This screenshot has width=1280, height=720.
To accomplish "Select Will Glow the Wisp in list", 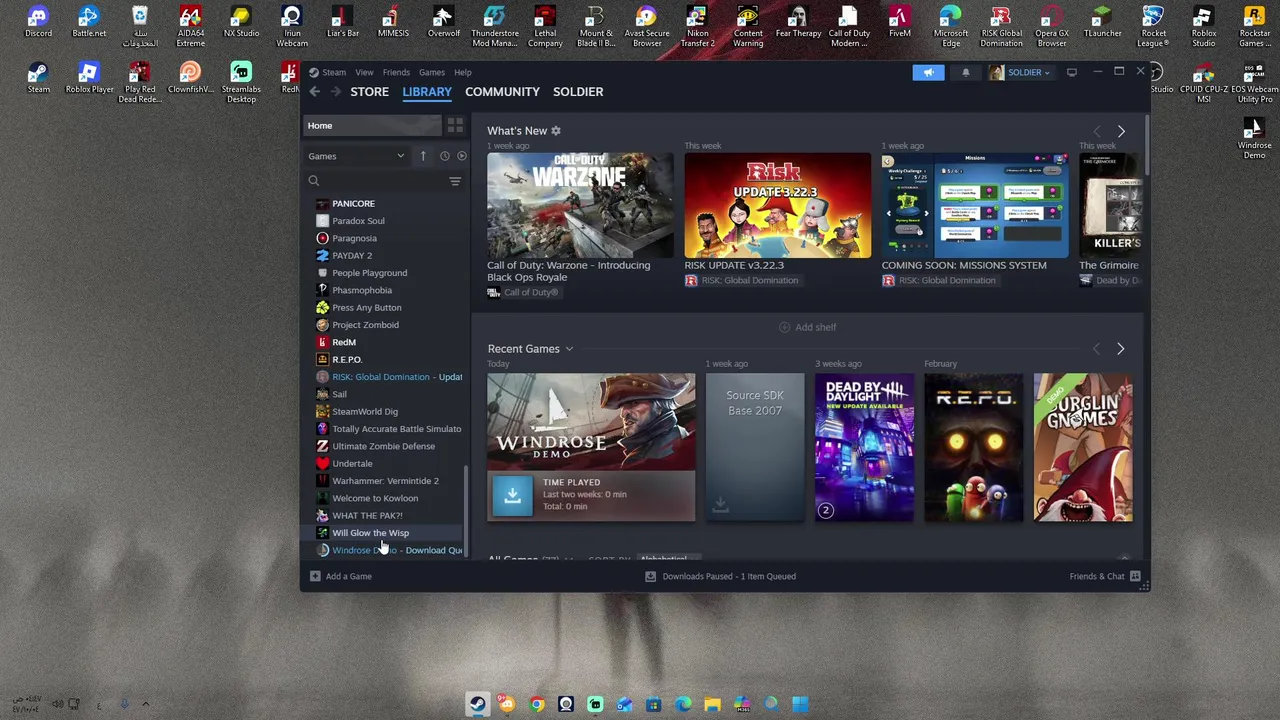I will pos(370,533).
